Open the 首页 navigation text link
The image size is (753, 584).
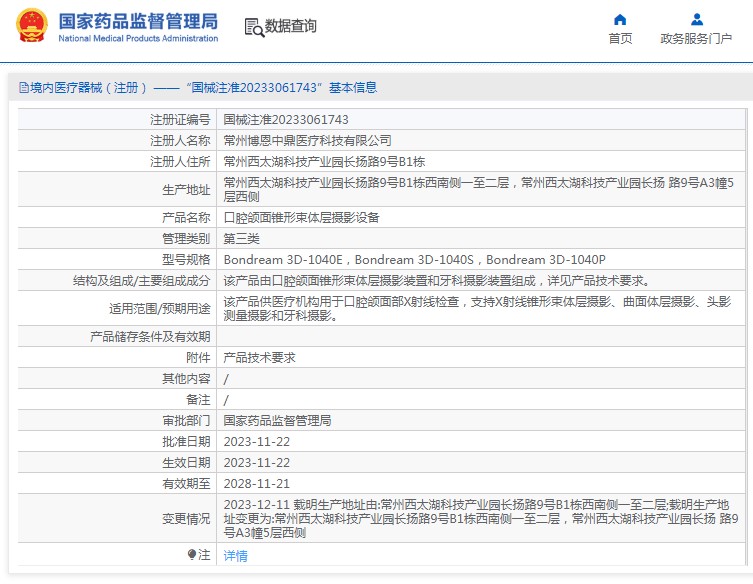click(620, 39)
